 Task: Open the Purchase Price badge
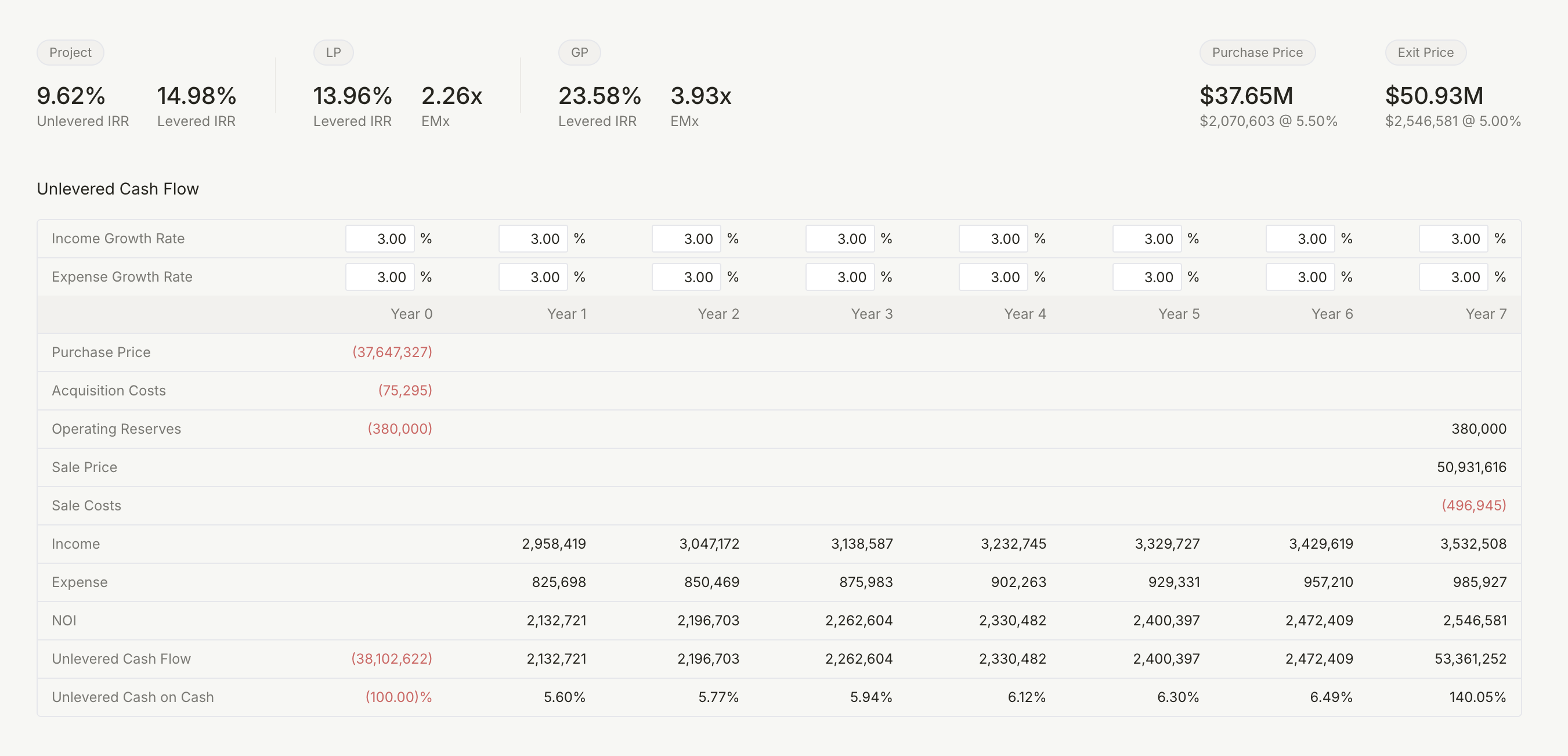pos(1257,52)
